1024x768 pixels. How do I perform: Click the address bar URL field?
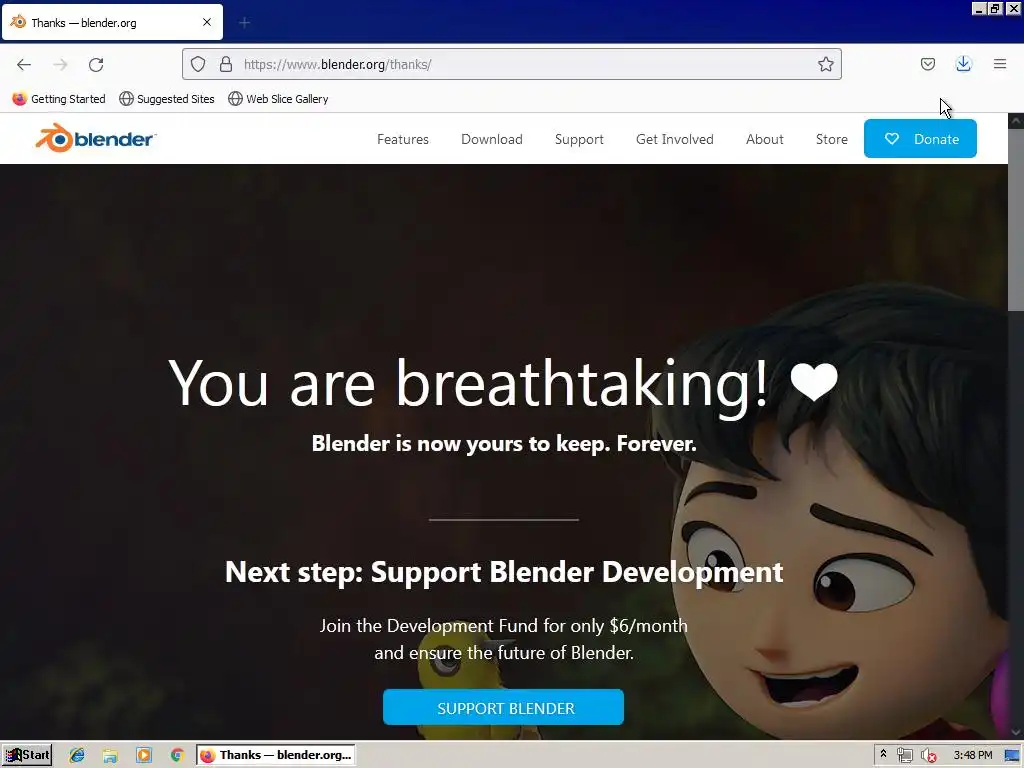pyautogui.click(x=511, y=64)
